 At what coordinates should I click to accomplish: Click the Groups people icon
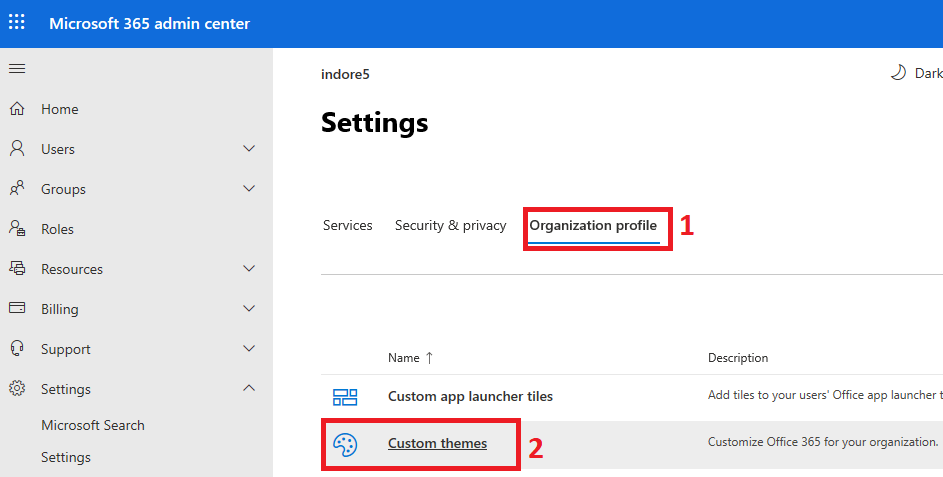pyautogui.click(x=17, y=189)
